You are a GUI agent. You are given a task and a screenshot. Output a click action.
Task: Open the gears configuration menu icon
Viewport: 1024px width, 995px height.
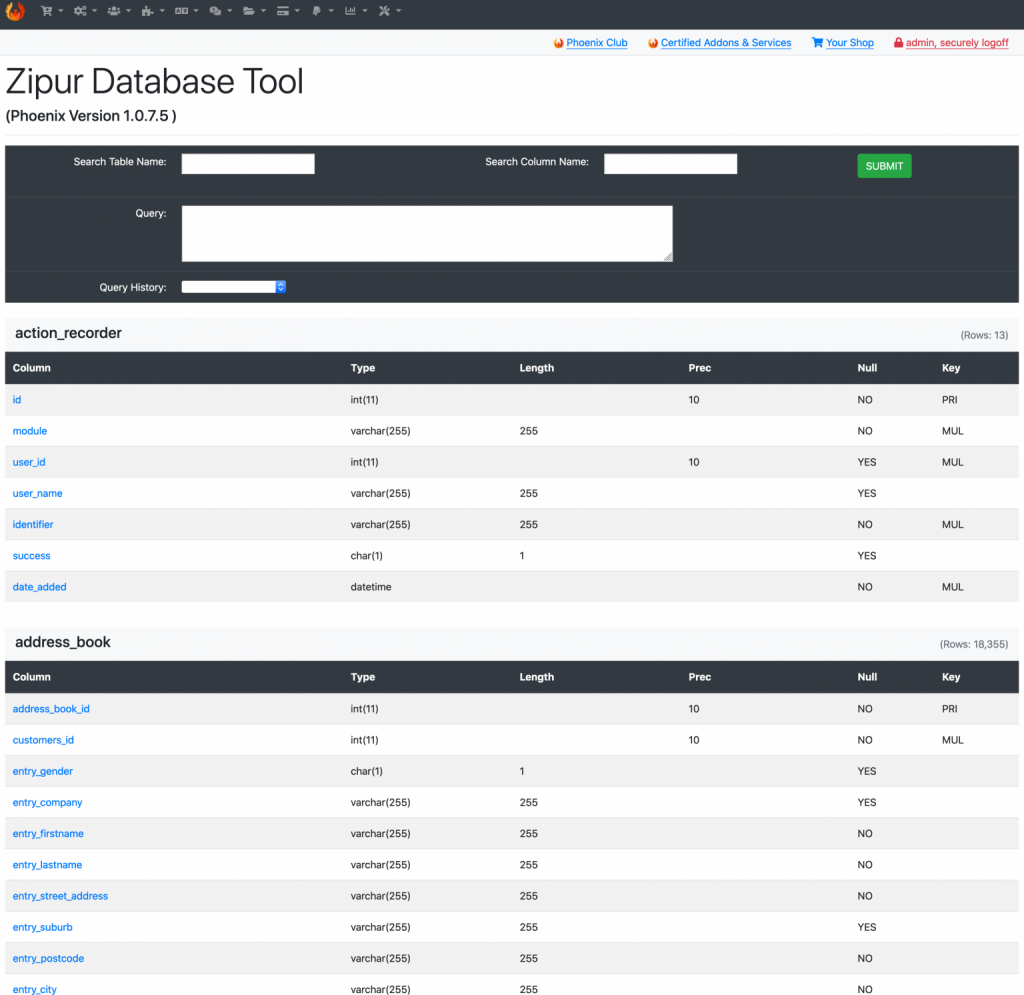[80, 10]
